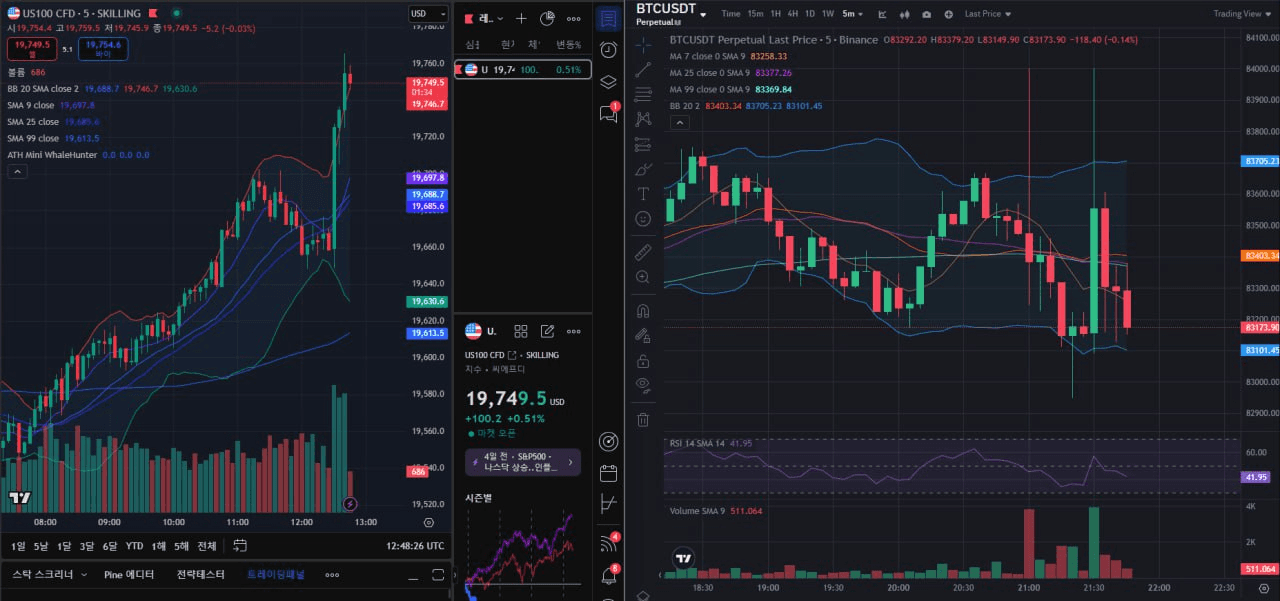This screenshot has height=601, width=1280.
Task: Open the details grid layout icon
Action: [521, 331]
